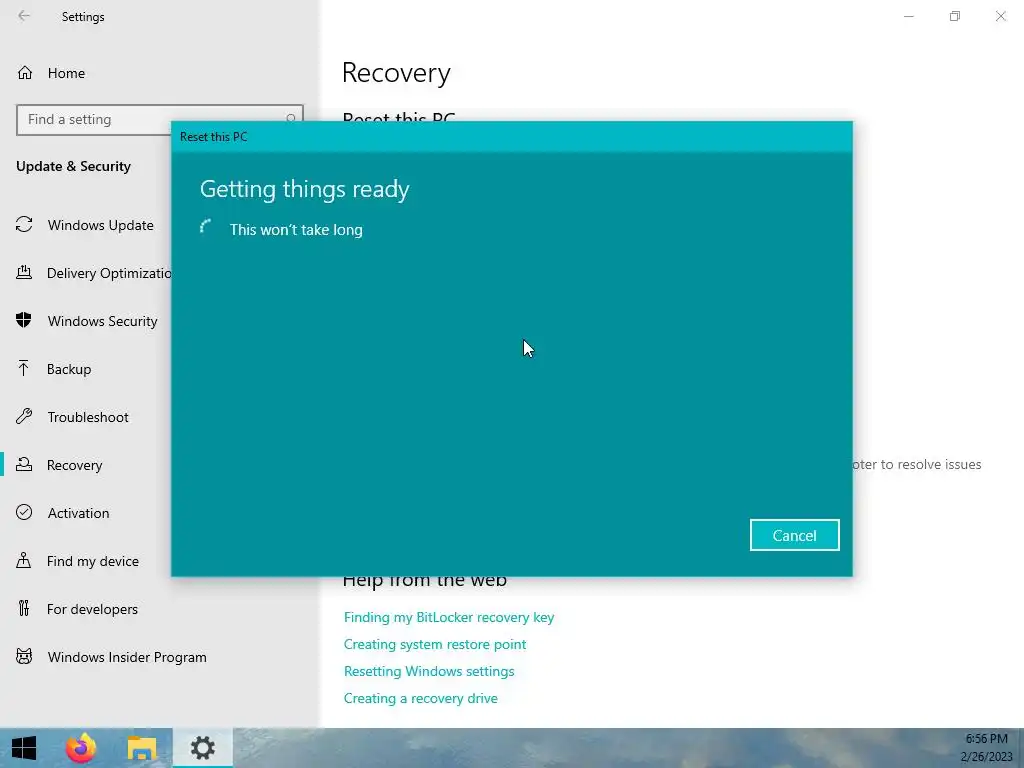
Task: Click the Getting things ready heading
Action: pos(304,189)
